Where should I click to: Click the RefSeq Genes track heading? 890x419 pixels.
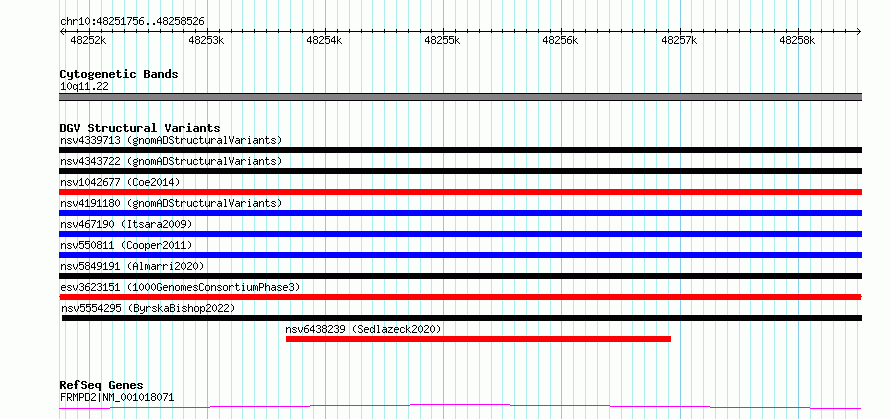[101, 386]
